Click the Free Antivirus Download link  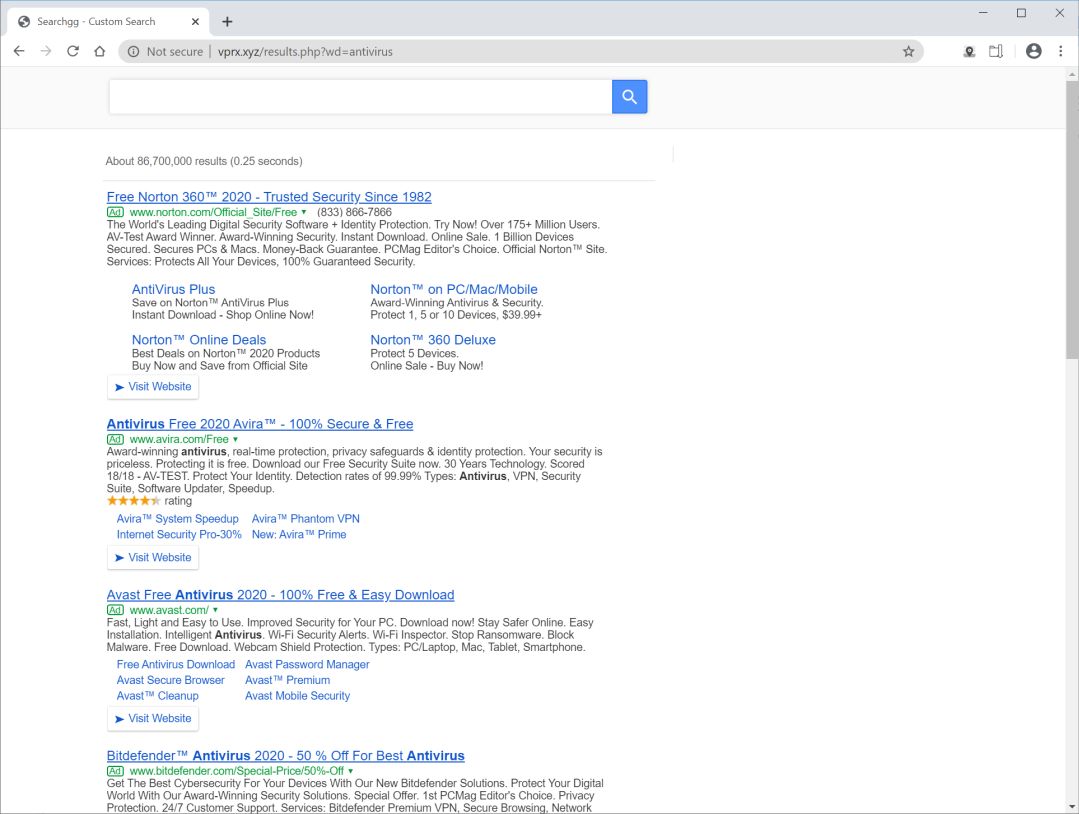(175, 665)
